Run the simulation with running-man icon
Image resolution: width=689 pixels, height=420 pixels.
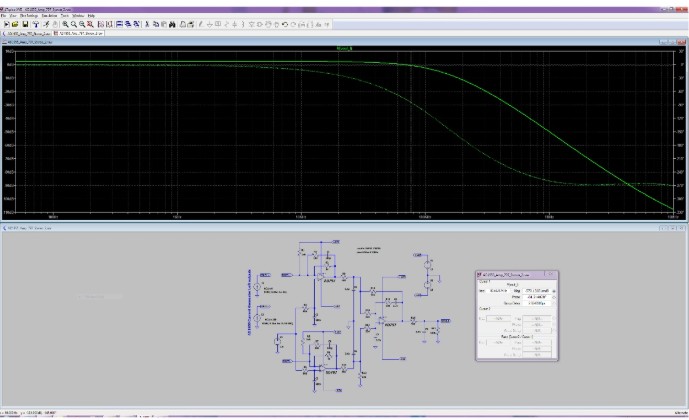point(46,24)
